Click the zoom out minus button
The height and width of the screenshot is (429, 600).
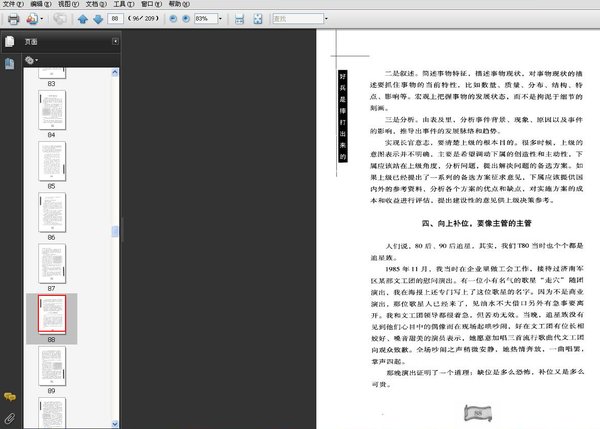[x=173, y=19]
